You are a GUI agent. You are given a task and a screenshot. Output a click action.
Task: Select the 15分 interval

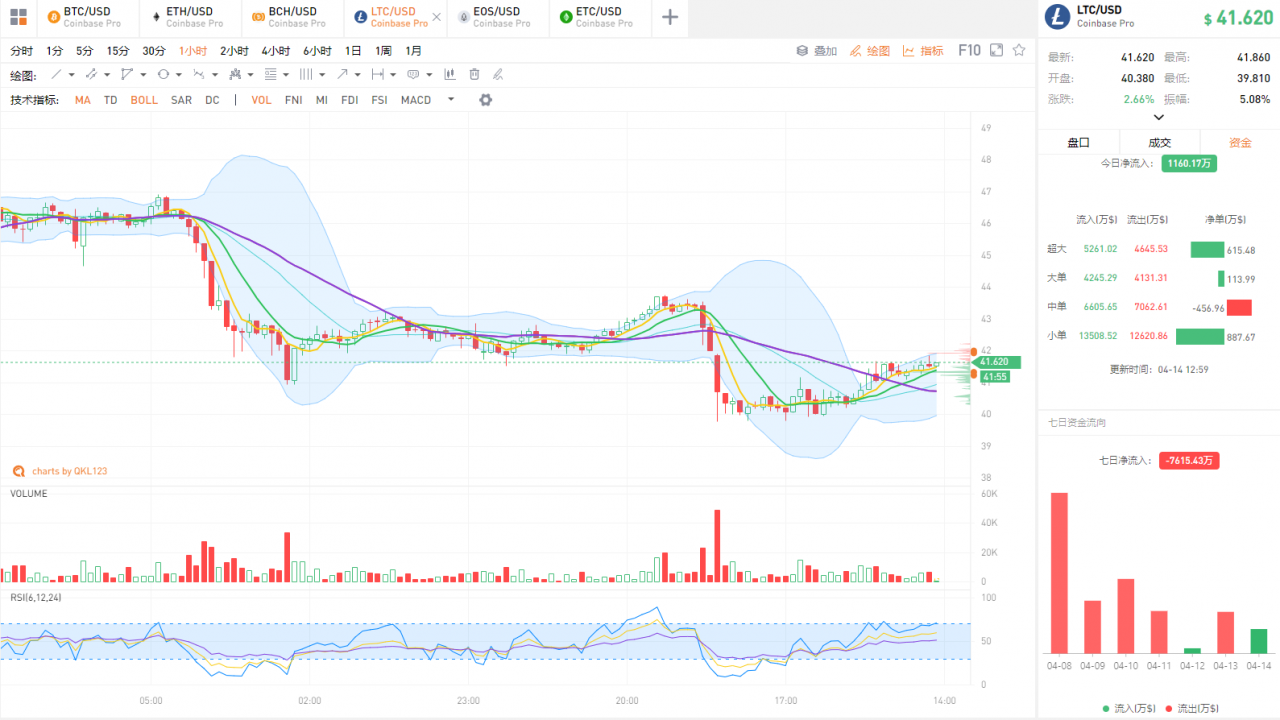coord(118,51)
